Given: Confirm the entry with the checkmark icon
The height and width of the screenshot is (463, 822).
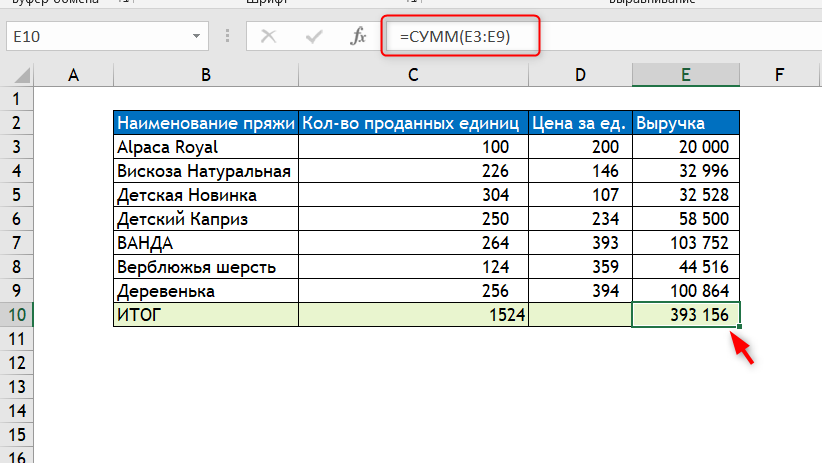Looking at the screenshot, I should click(x=313, y=36).
